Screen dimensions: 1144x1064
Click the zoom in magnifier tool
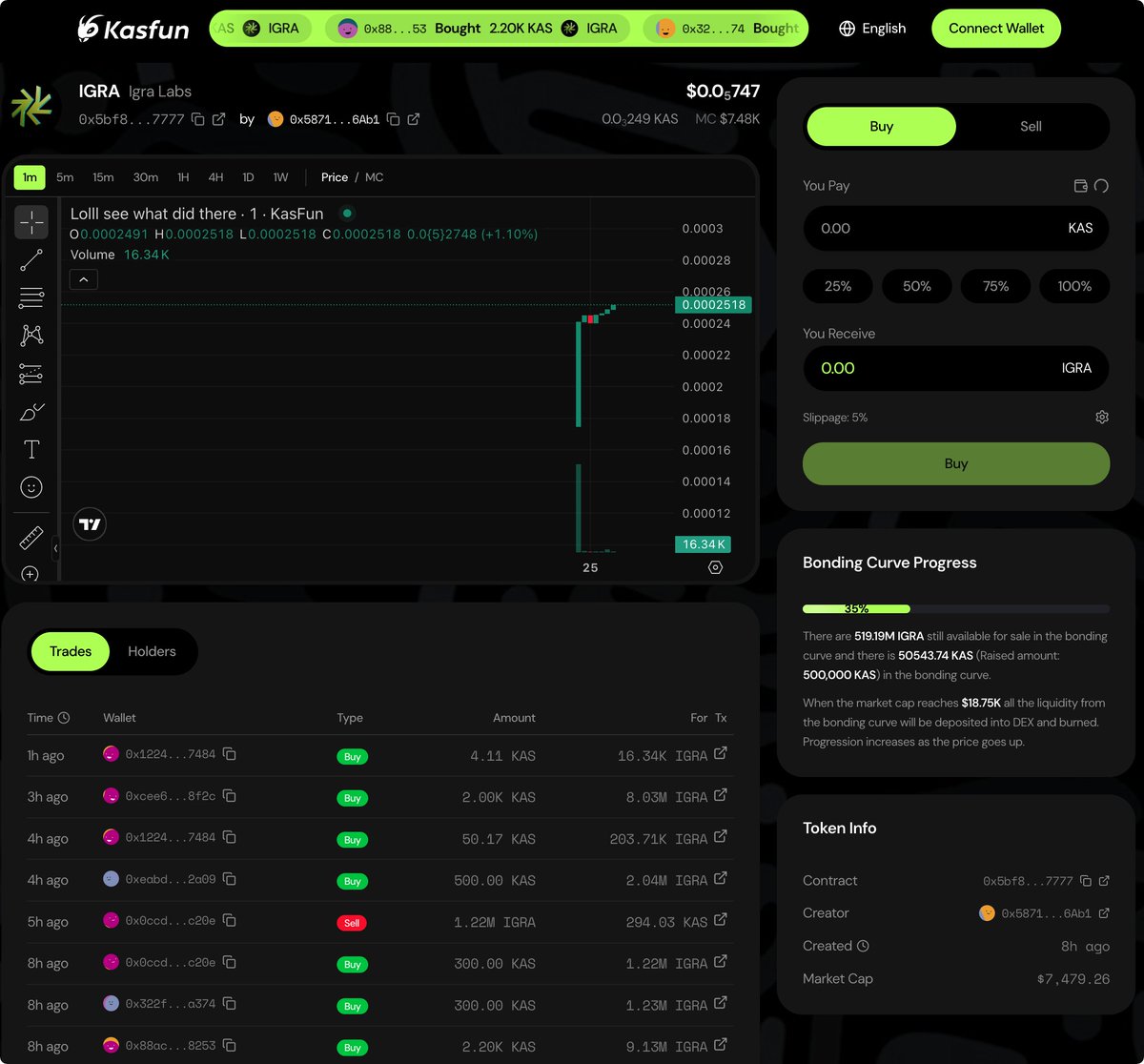pyautogui.click(x=31, y=574)
